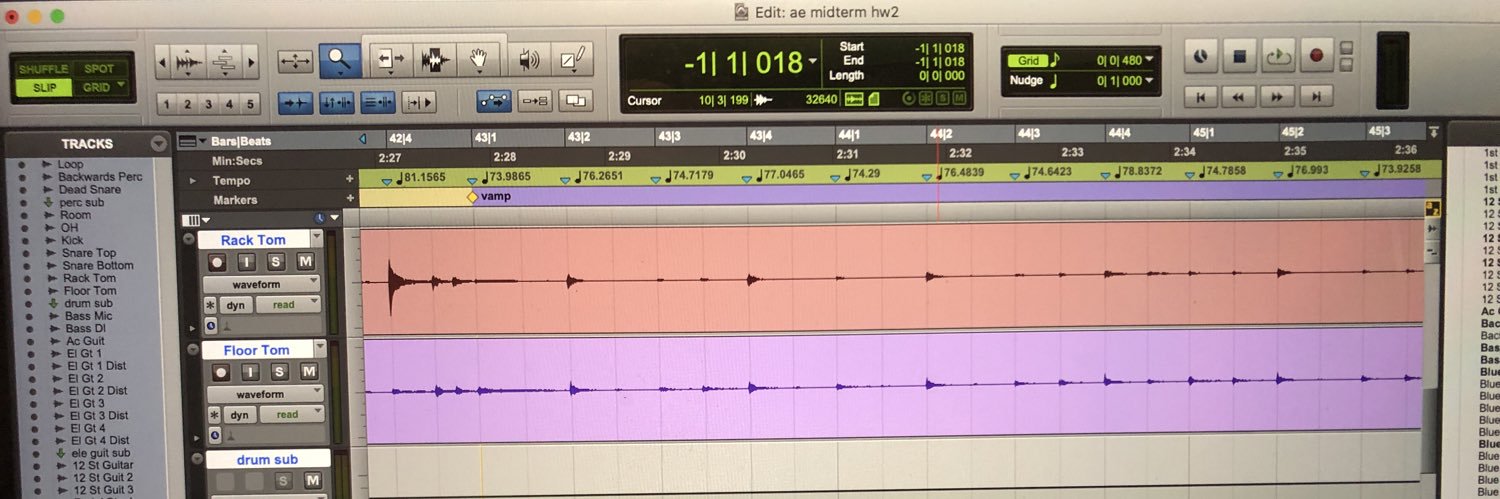Viewport: 1500px width, 499px height.
Task: Stop playback
Action: [x=1239, y=56]
